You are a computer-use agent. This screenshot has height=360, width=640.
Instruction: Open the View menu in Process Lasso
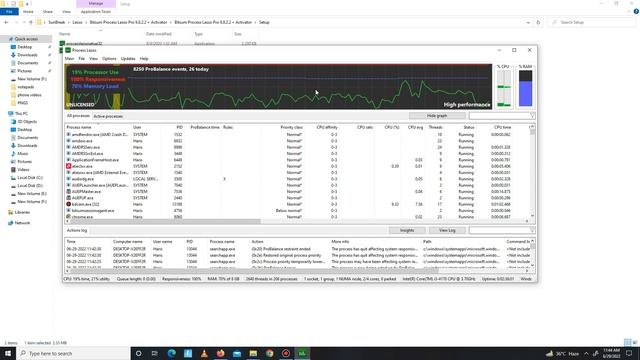click(x=93, y=59)
